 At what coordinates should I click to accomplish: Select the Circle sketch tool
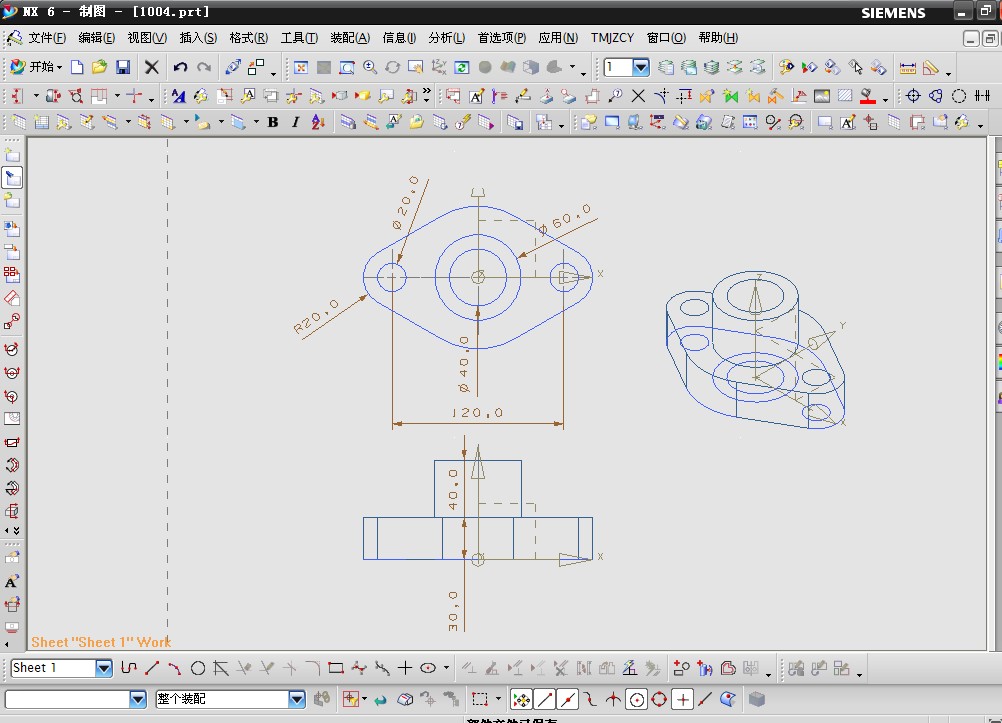[x=198, y=668]
